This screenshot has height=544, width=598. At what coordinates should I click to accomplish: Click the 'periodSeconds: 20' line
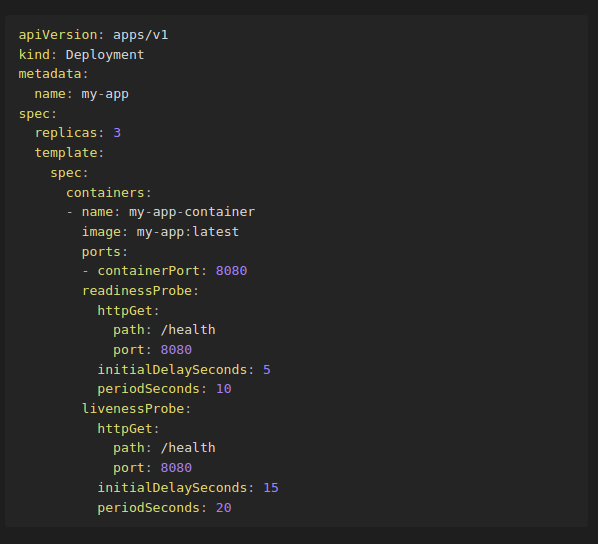tap(164, 508)
